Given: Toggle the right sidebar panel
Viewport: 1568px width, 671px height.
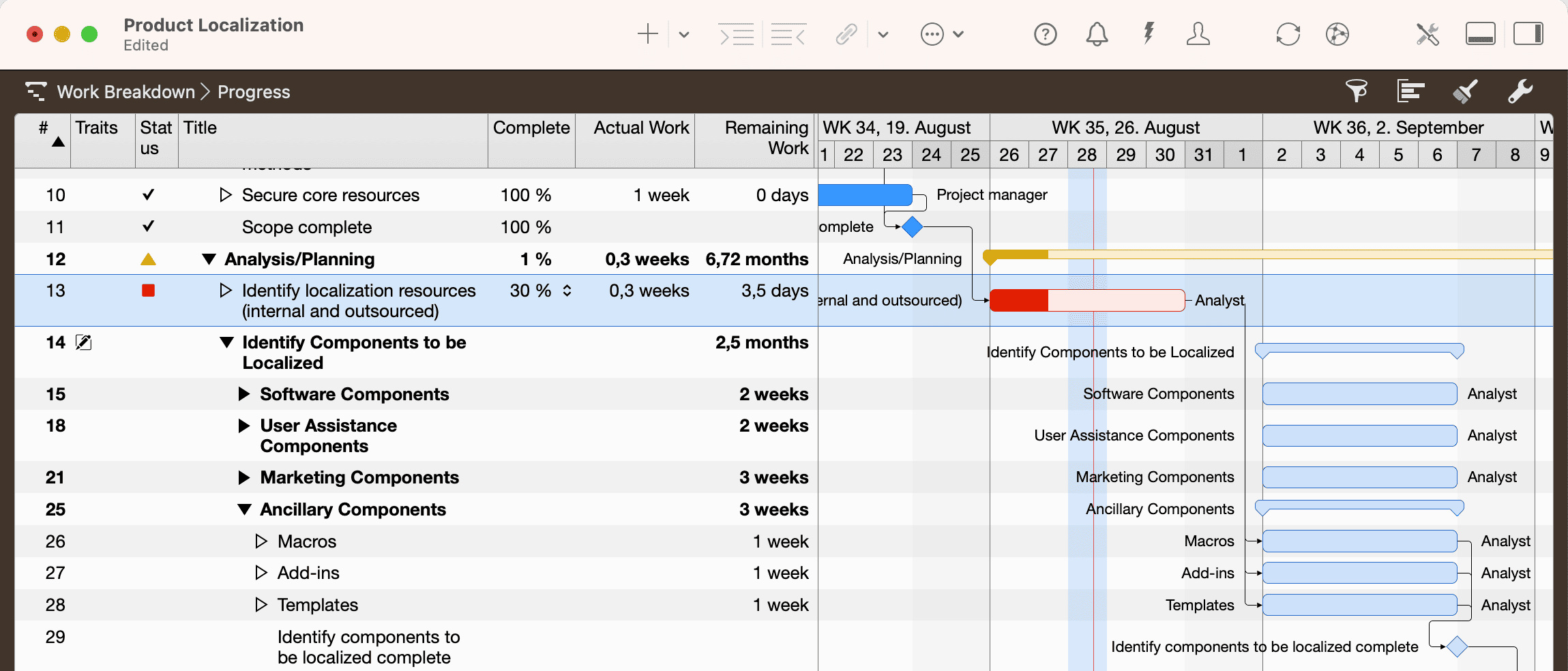Looking at the screenshot, I should click(1528, 34).
